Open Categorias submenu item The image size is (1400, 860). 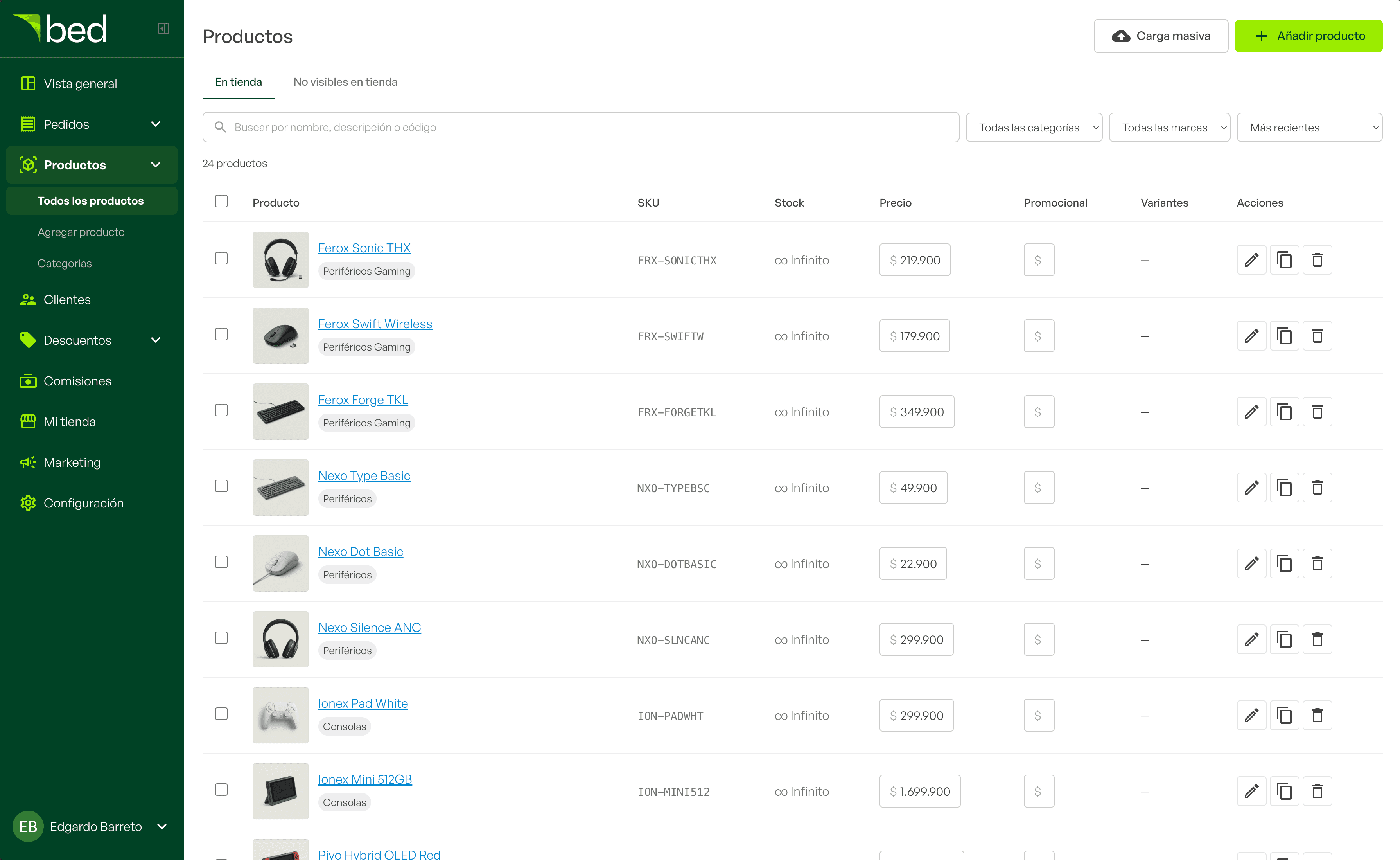64,263
